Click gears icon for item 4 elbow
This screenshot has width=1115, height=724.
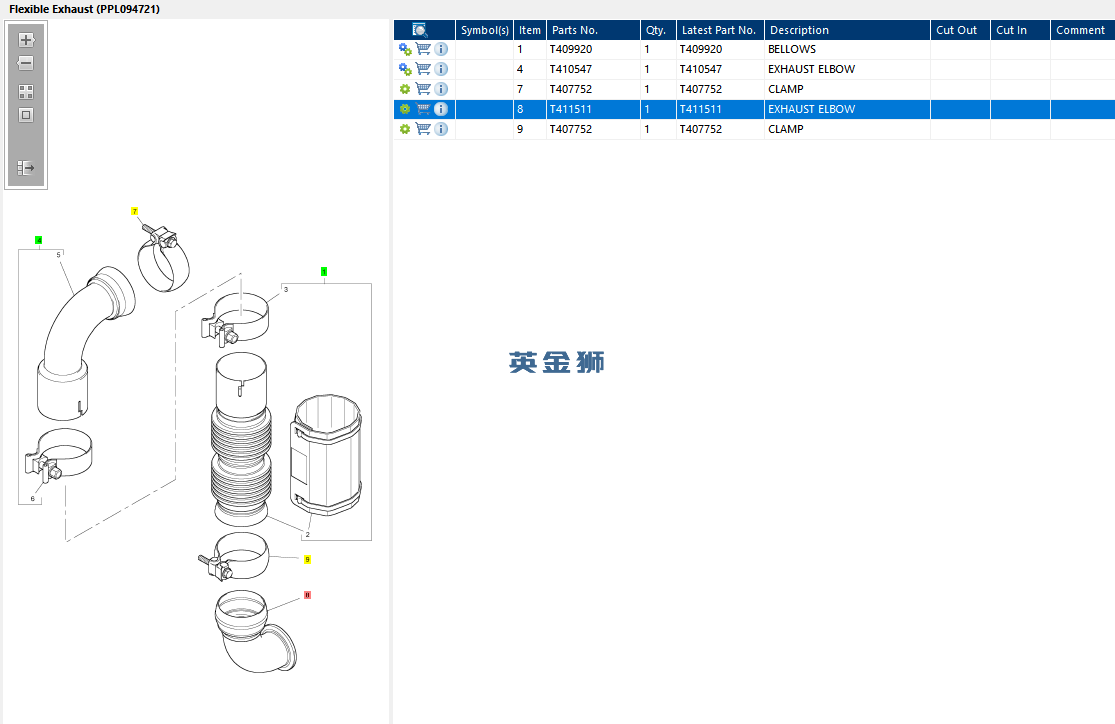tap(405, 69)
